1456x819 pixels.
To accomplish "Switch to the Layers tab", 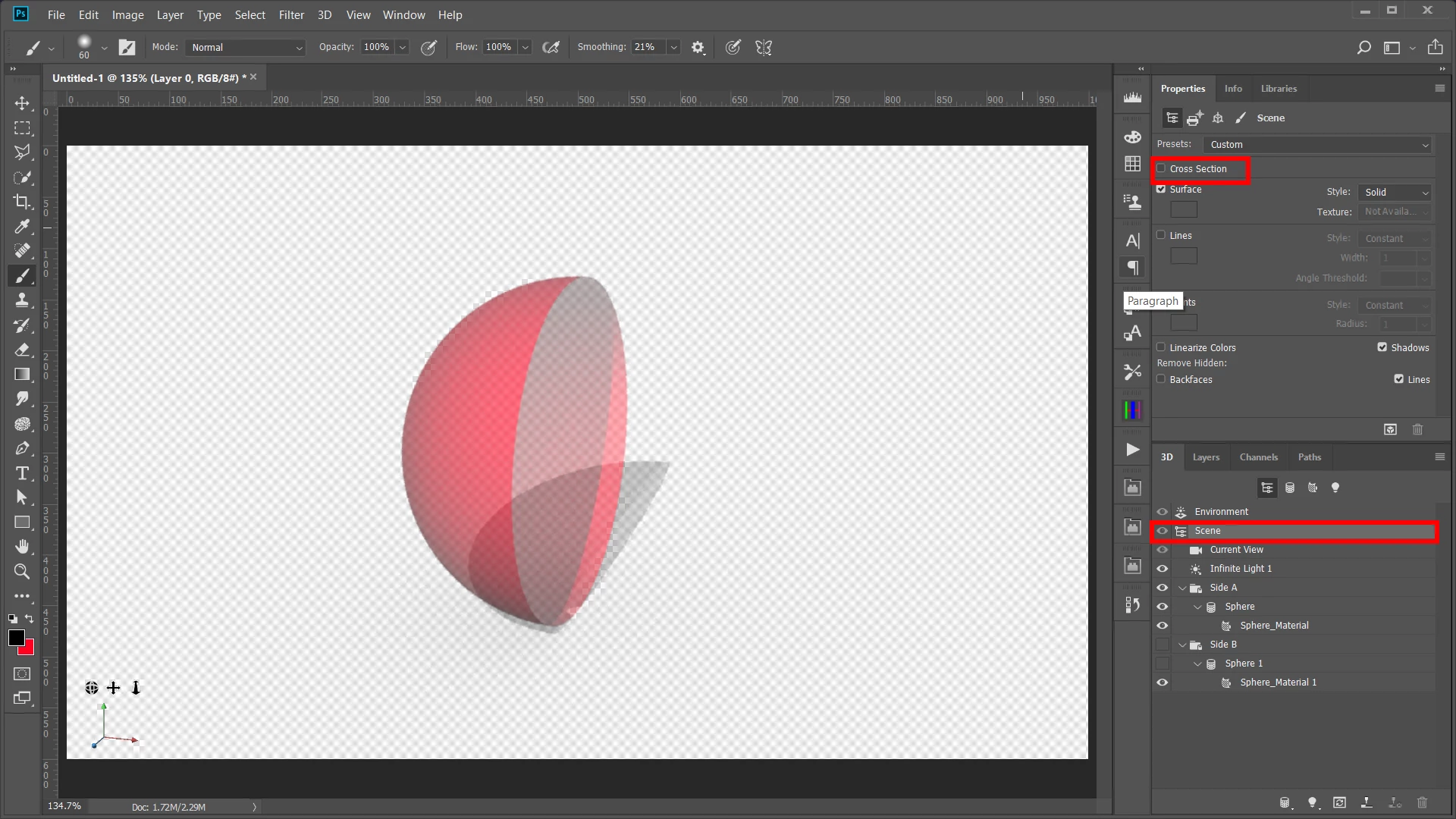I will point(1206,457).
